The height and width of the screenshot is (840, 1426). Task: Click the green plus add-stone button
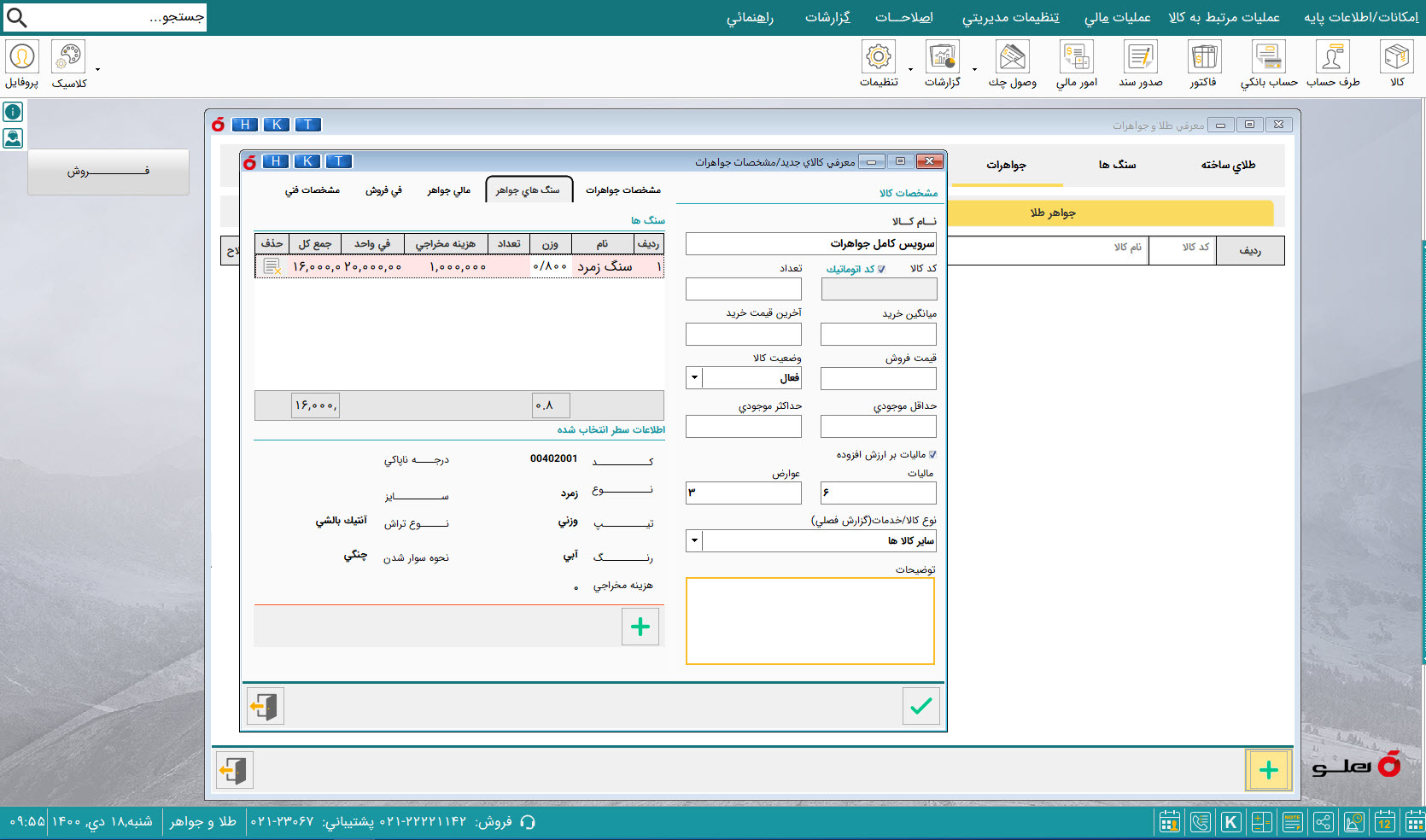tap(640, 627)
